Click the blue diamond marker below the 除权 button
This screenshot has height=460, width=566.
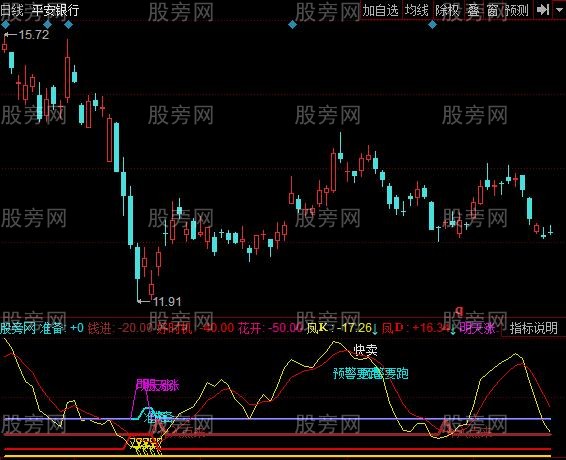(x=432, y=25)
